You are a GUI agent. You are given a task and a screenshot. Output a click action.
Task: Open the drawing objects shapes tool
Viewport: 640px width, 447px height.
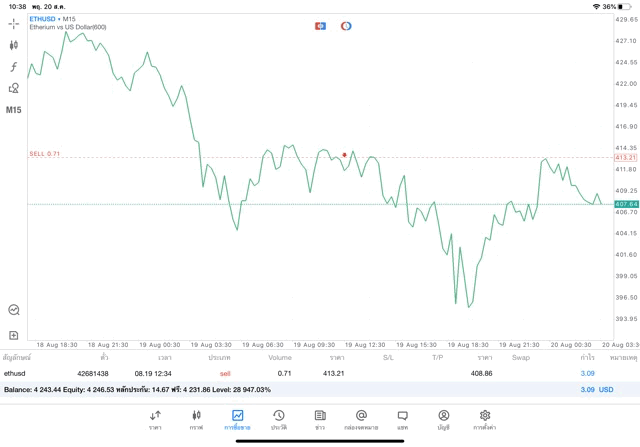14,88
